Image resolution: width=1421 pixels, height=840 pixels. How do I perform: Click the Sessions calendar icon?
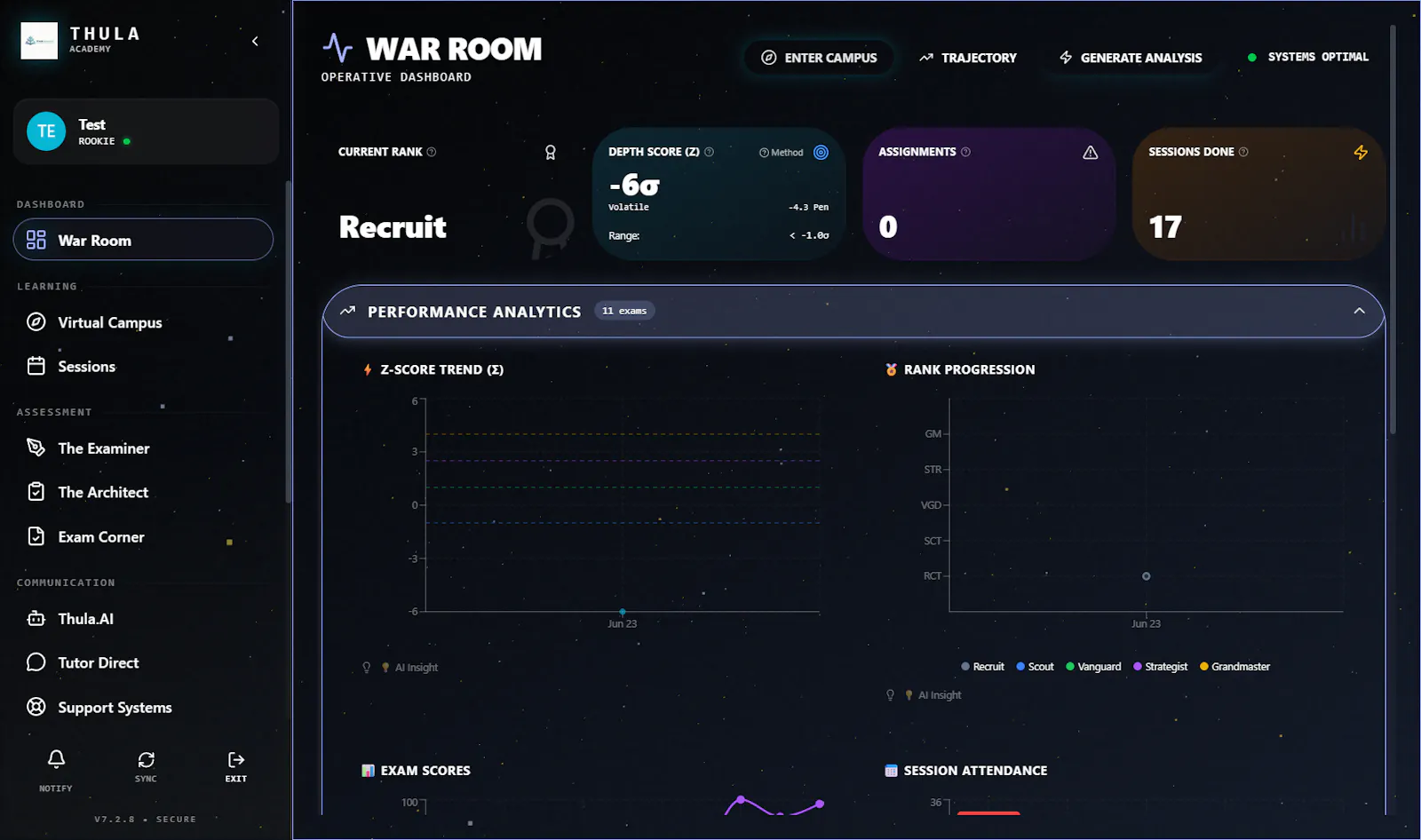(x=36, y=366)
